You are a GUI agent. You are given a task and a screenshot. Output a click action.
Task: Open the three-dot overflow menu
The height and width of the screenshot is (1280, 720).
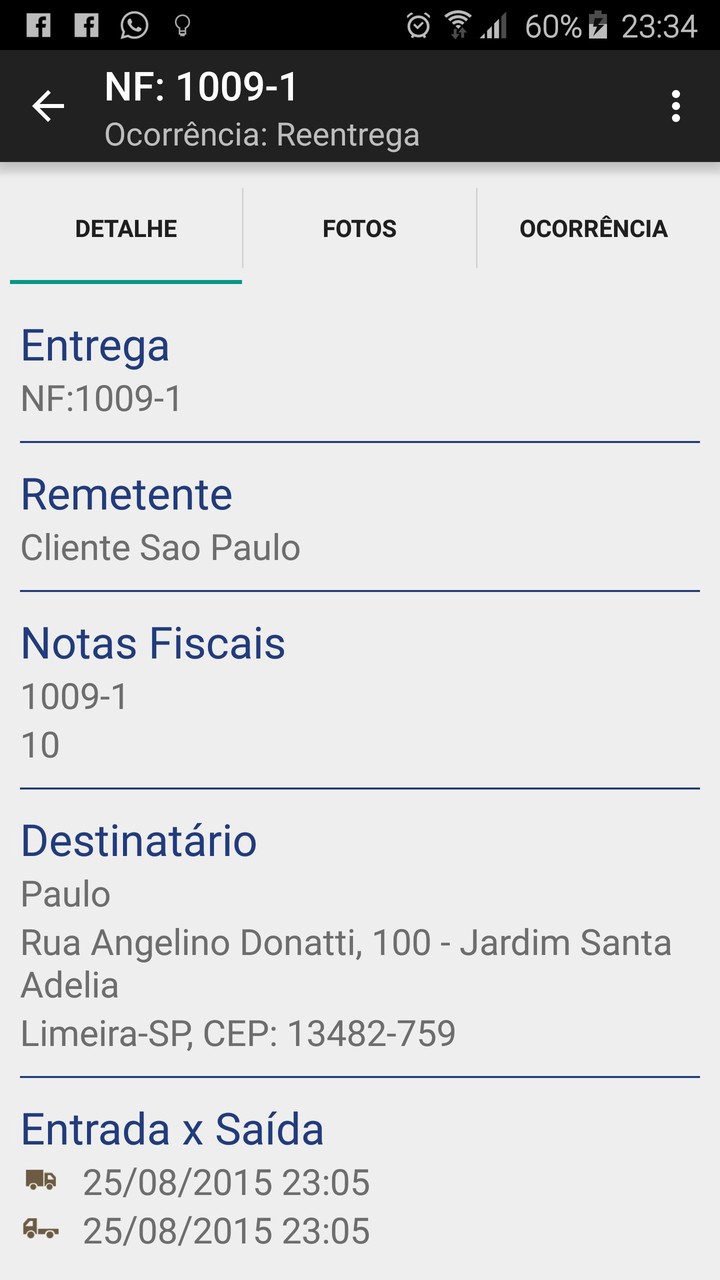coord(676,106)
